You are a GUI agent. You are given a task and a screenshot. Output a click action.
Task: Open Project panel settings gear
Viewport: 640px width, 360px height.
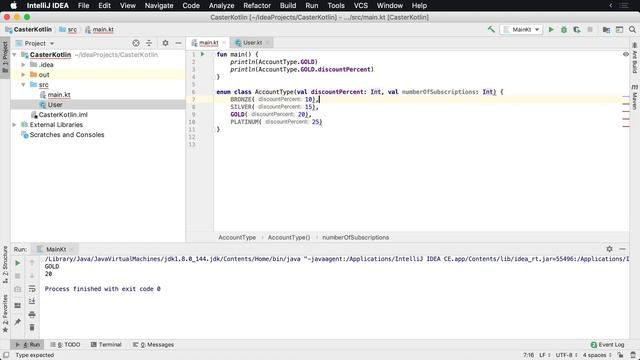coord(165,43)
